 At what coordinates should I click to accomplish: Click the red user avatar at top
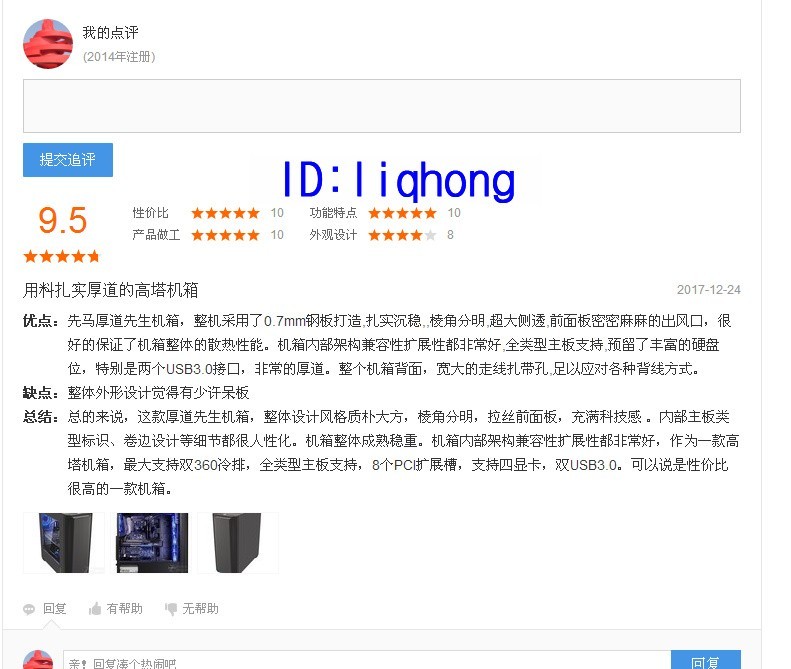(x=48, y=44)
